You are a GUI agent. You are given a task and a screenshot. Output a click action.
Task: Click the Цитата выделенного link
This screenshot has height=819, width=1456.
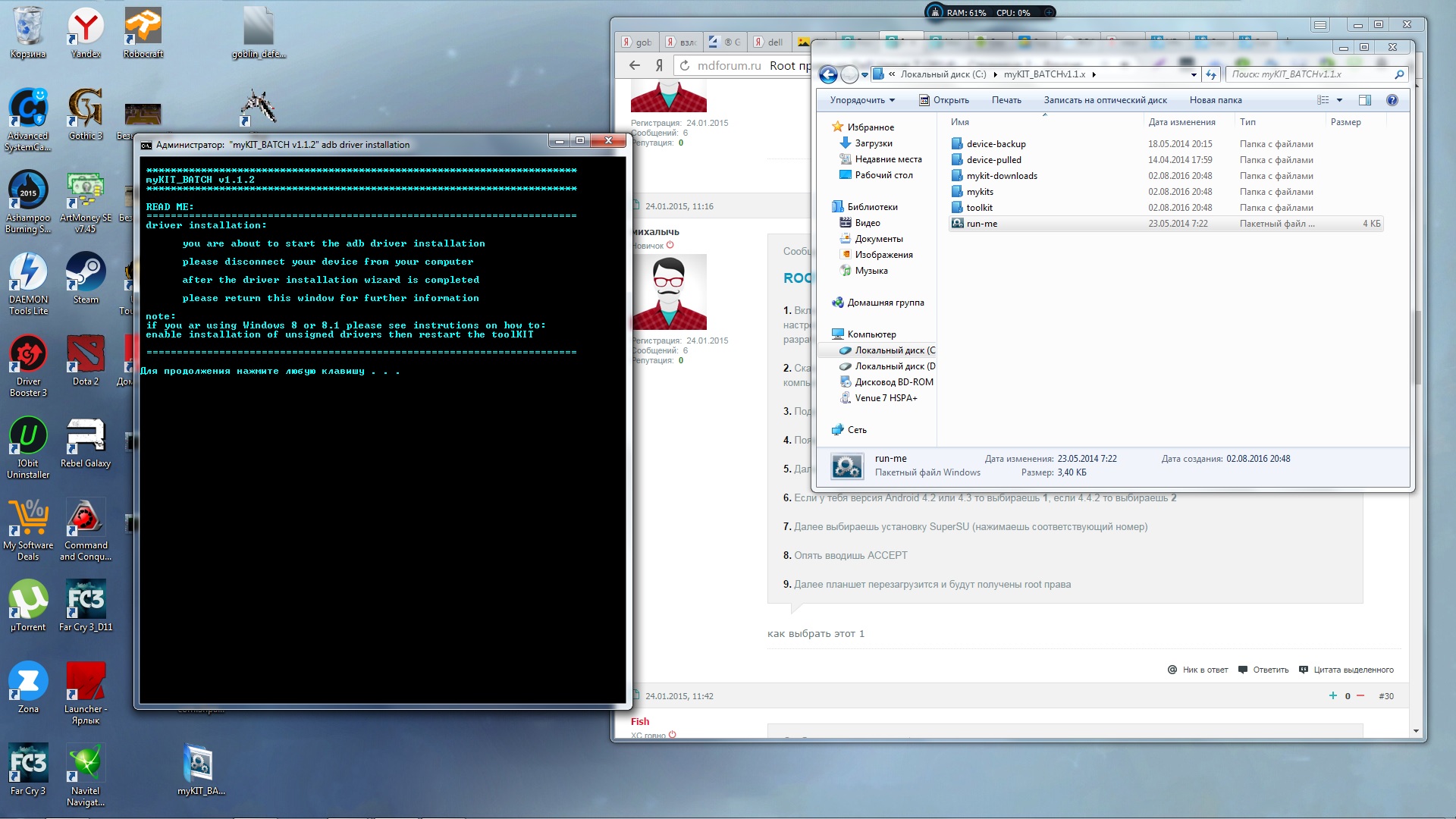(1353, 670)
